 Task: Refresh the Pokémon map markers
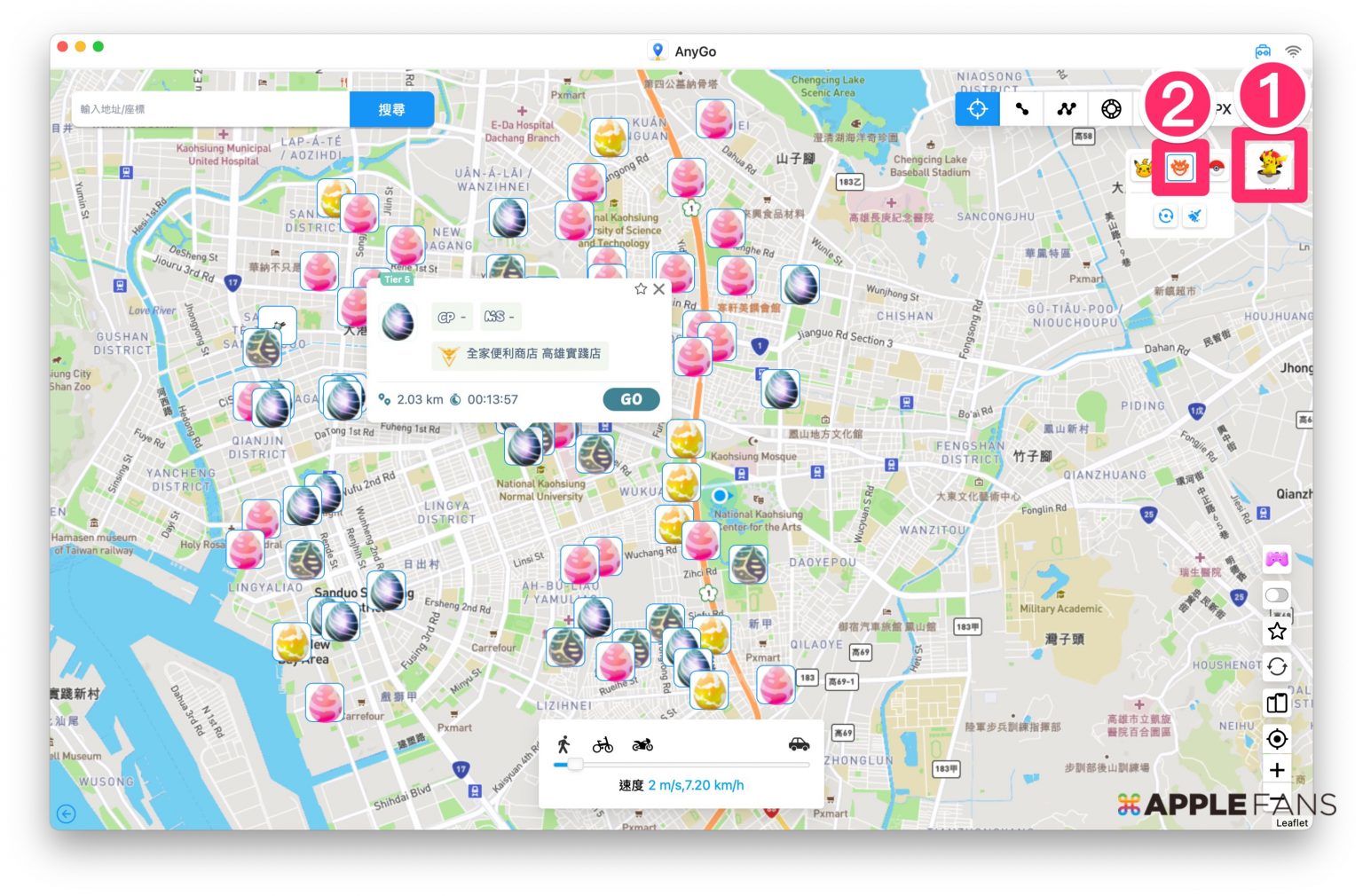[1166, 216]
